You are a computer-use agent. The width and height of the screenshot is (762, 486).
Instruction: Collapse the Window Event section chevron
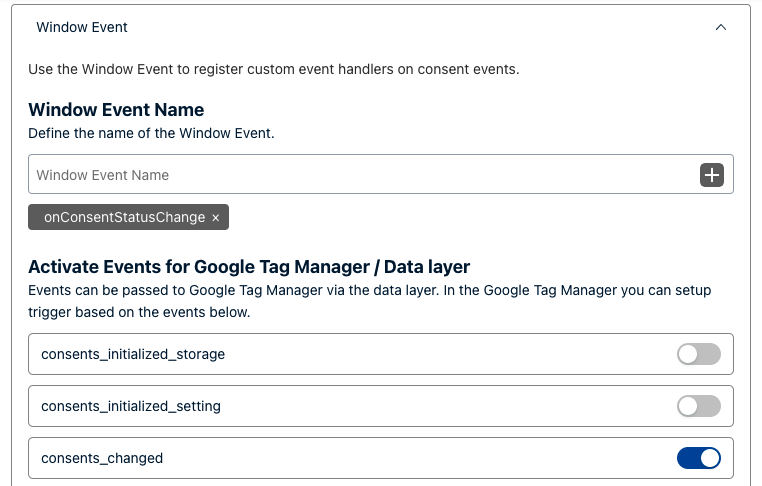click(721, 27)
